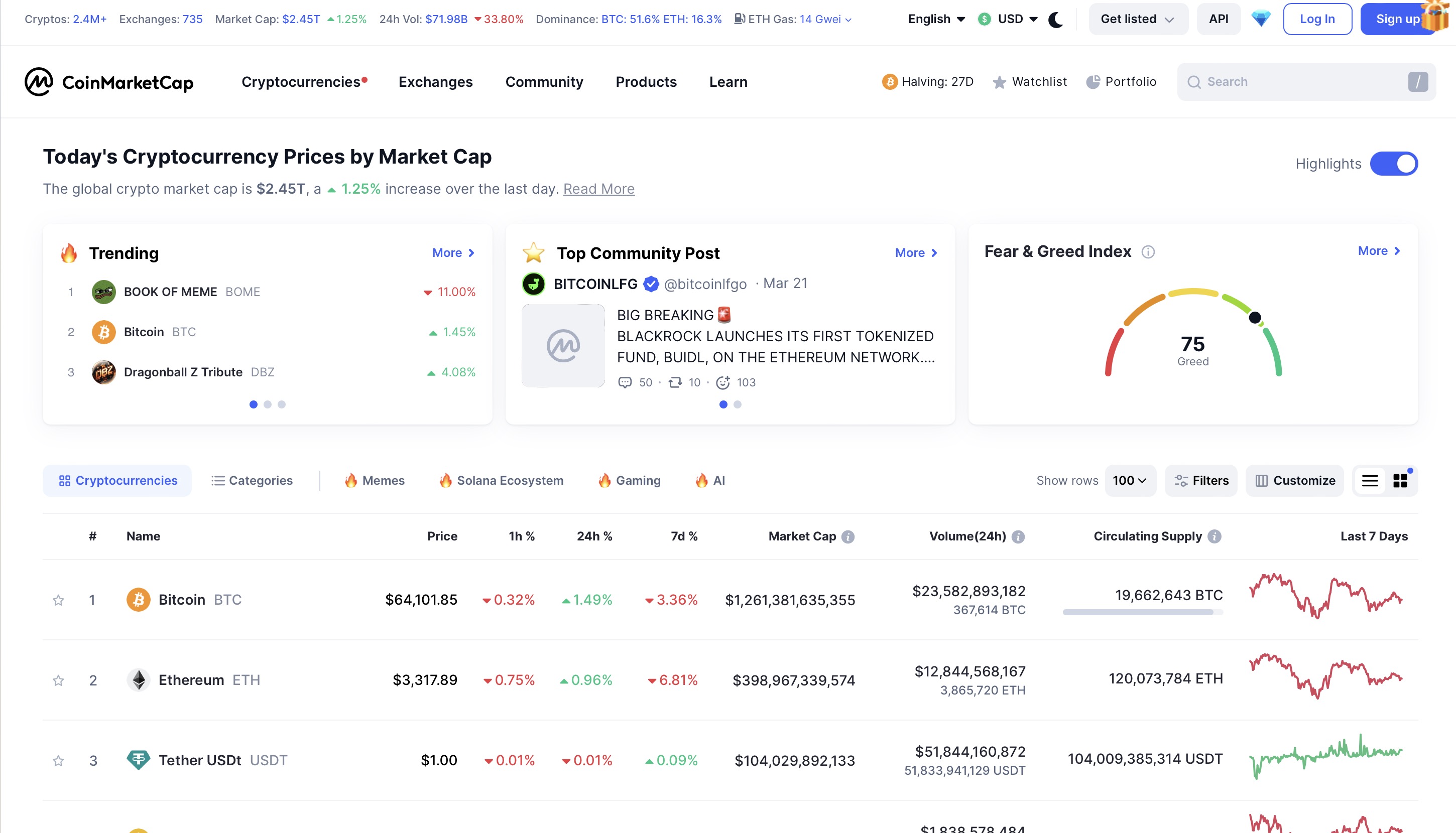Image resolution: width=1456 pixels, height=833 pixels.
Task: Expand the Show rows 100 dropdown
Action: pyautogui.click(x=1129, y=481)
